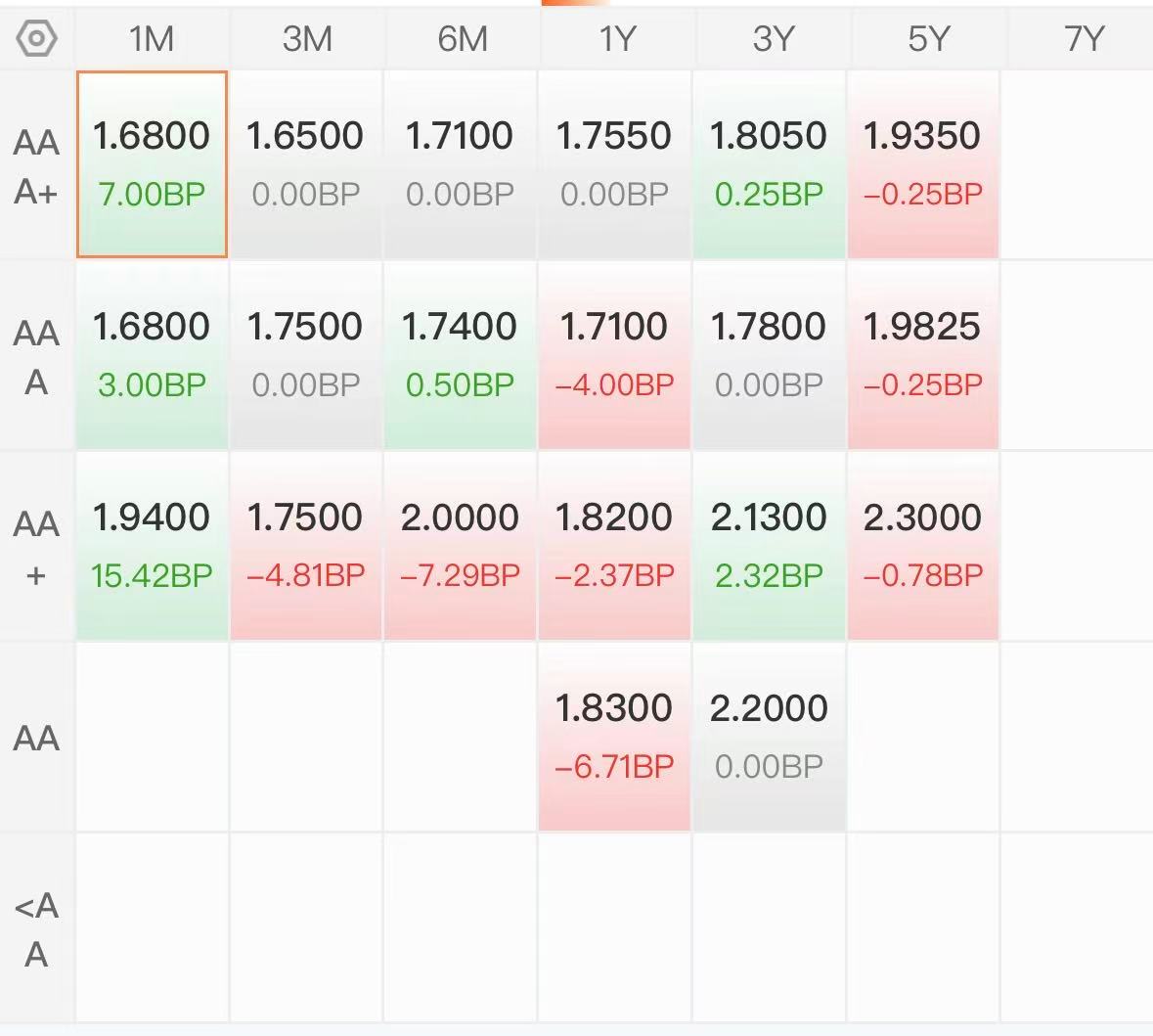The height and width of the screenshot is (1036, 1153).
Task: Open AA 1Y cell showing 1.8300
Action: (x=614, y=736)
